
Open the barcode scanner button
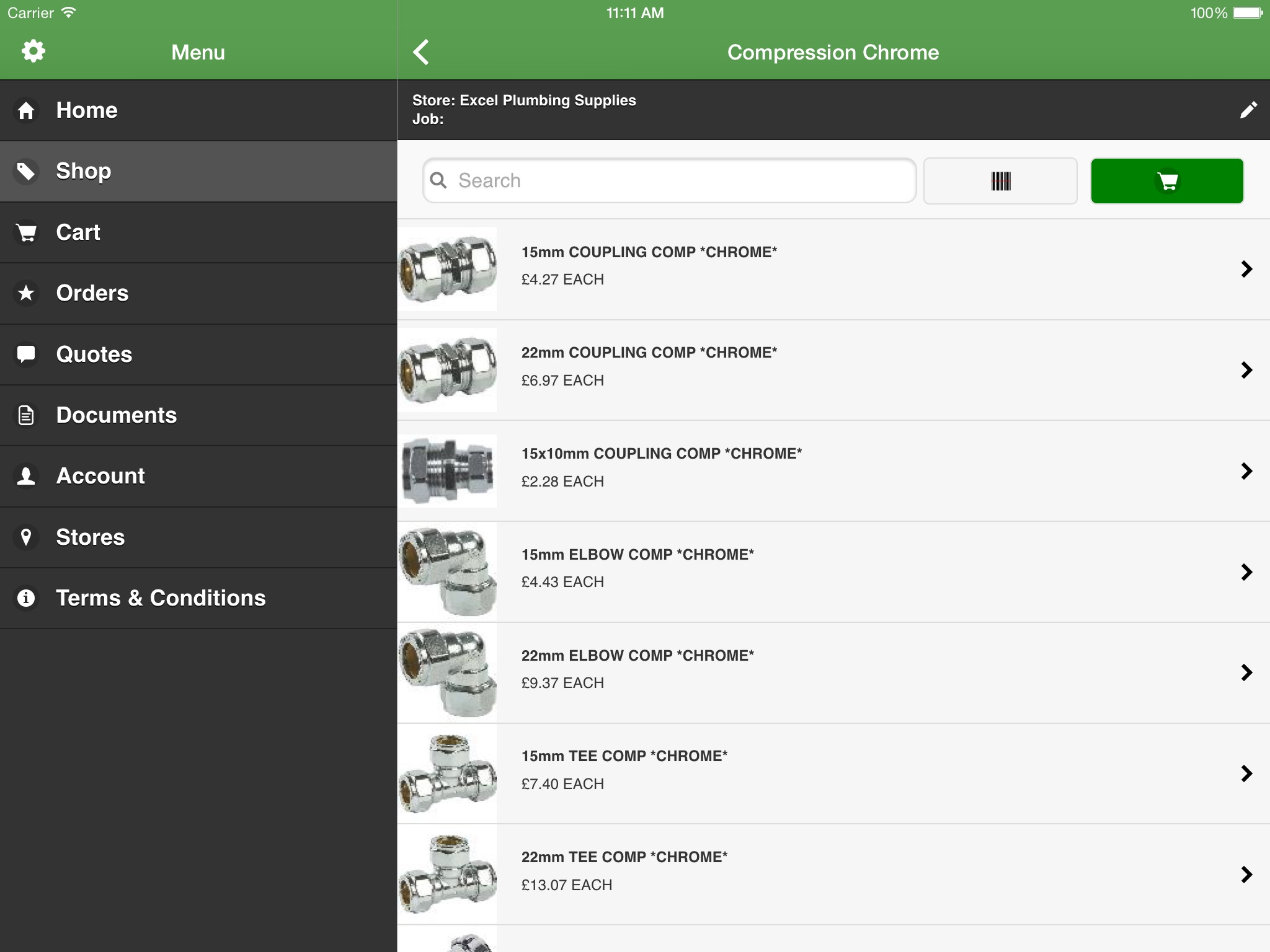[x=1000, y=181]
